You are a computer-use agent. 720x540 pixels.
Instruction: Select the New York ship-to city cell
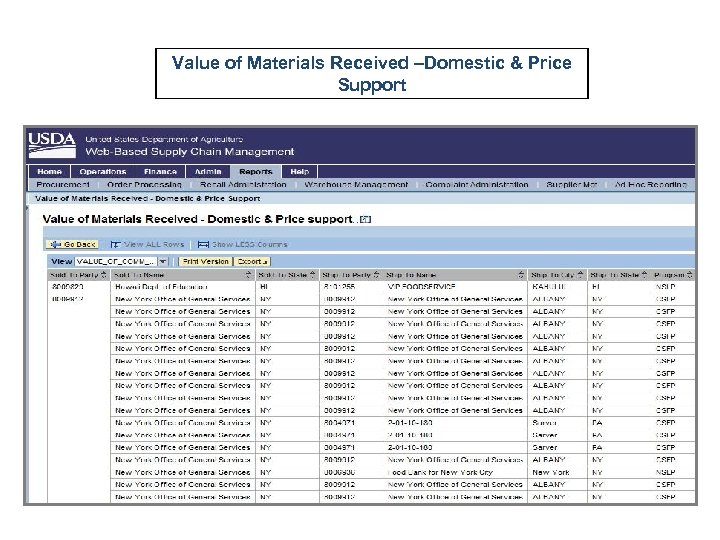[x=558, y=472]
